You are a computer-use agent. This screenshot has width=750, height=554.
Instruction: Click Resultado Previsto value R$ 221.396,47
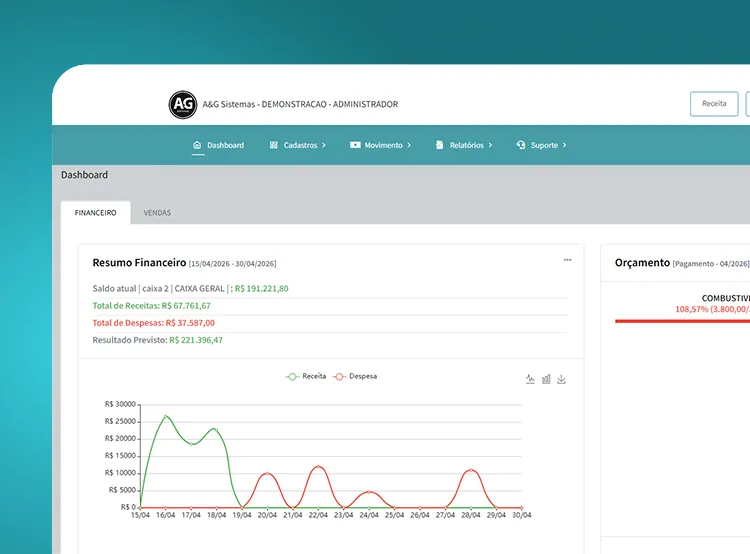196,340
